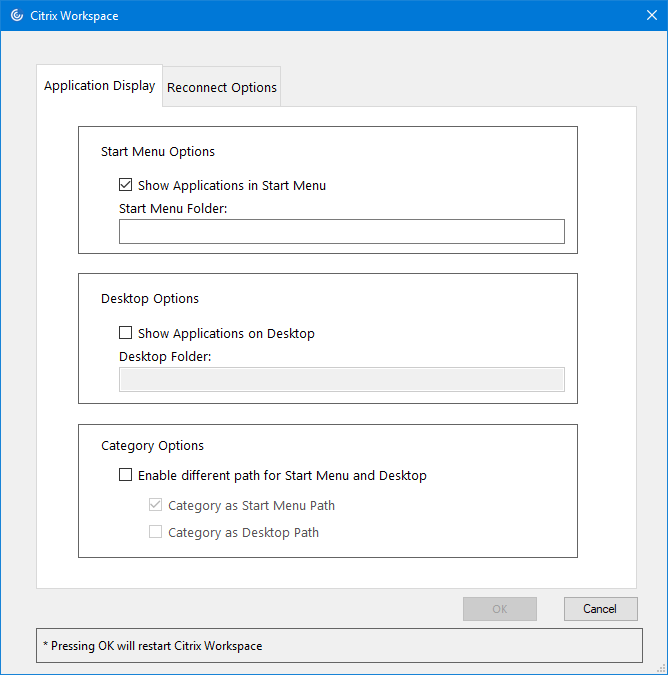Click the Category Options heading
This screenshot has height=675, width=668.
pyautogui.click(x=152, y=446)
